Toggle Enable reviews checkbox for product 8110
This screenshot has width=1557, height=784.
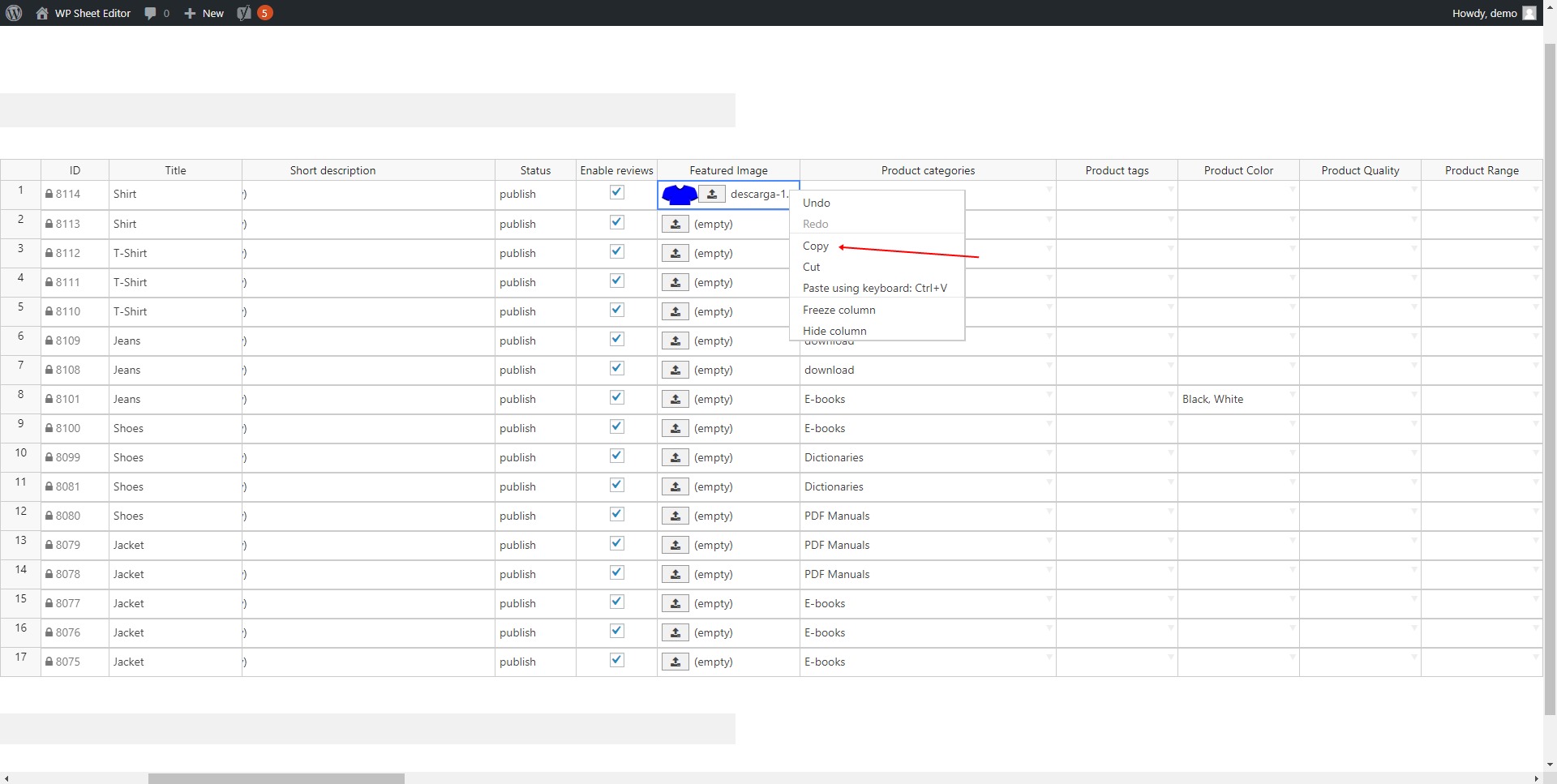pos(617,310)
